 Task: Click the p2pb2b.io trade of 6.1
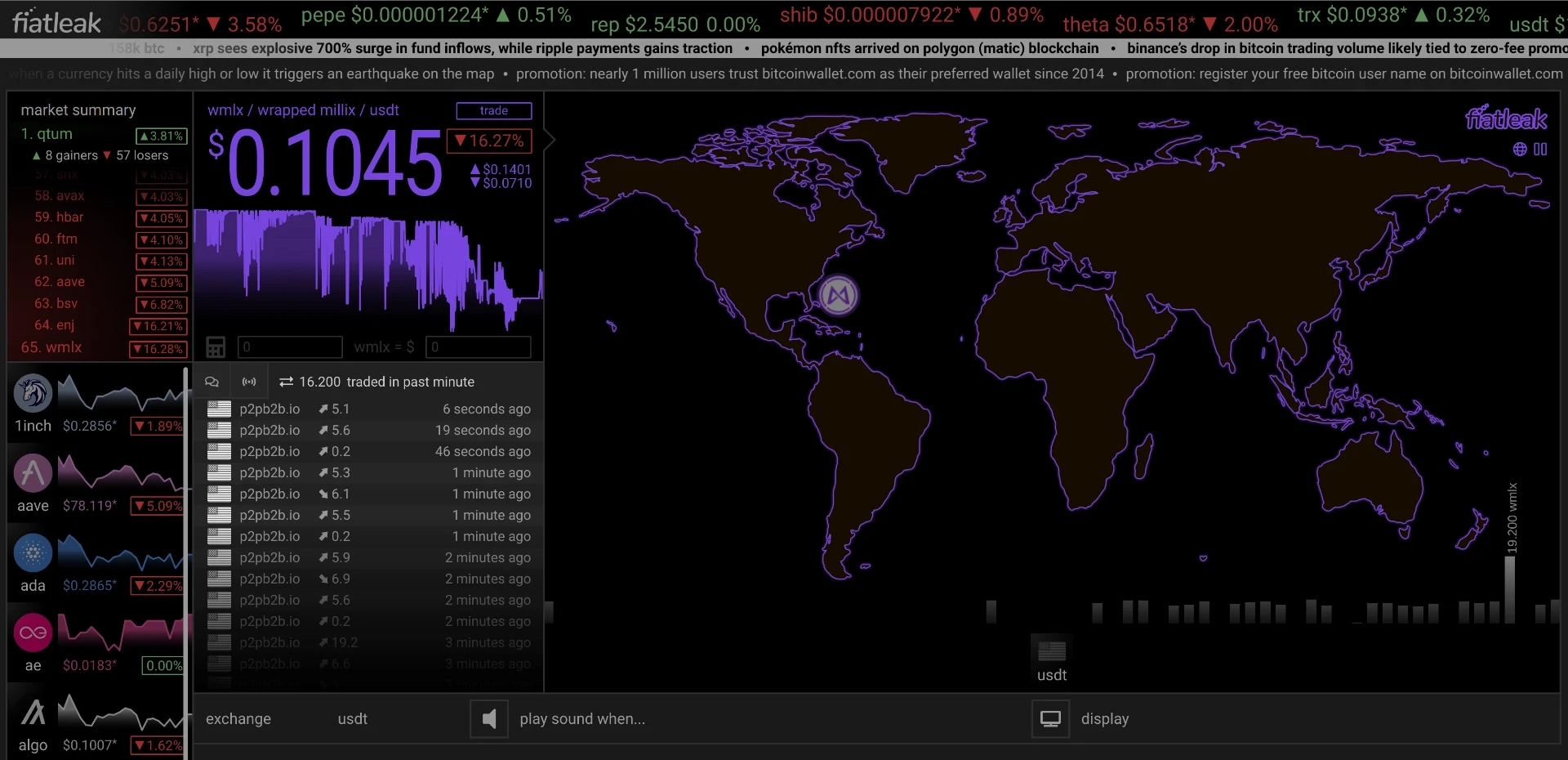click(368, 494)
